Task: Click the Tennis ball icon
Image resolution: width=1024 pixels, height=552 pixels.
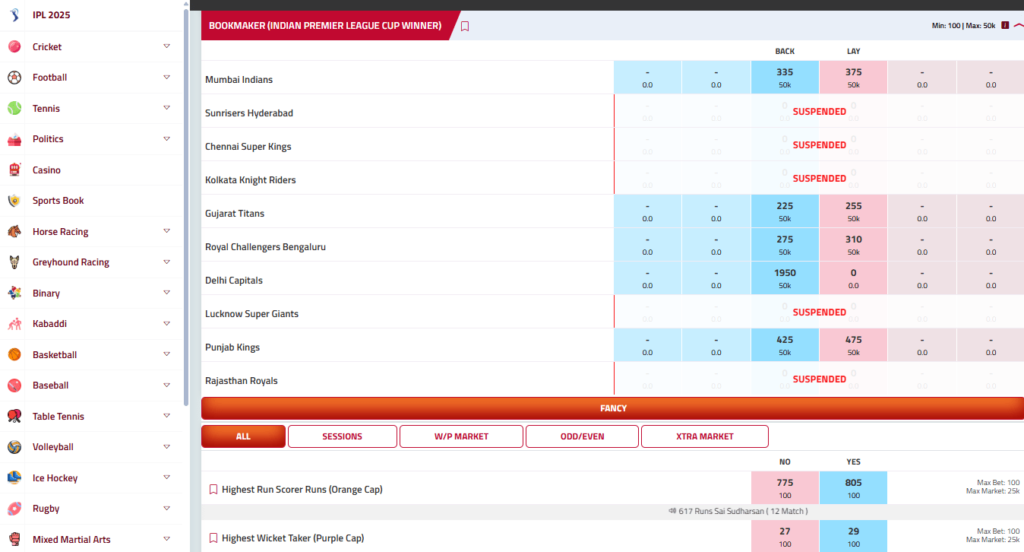Action: [x=14, y=108]
